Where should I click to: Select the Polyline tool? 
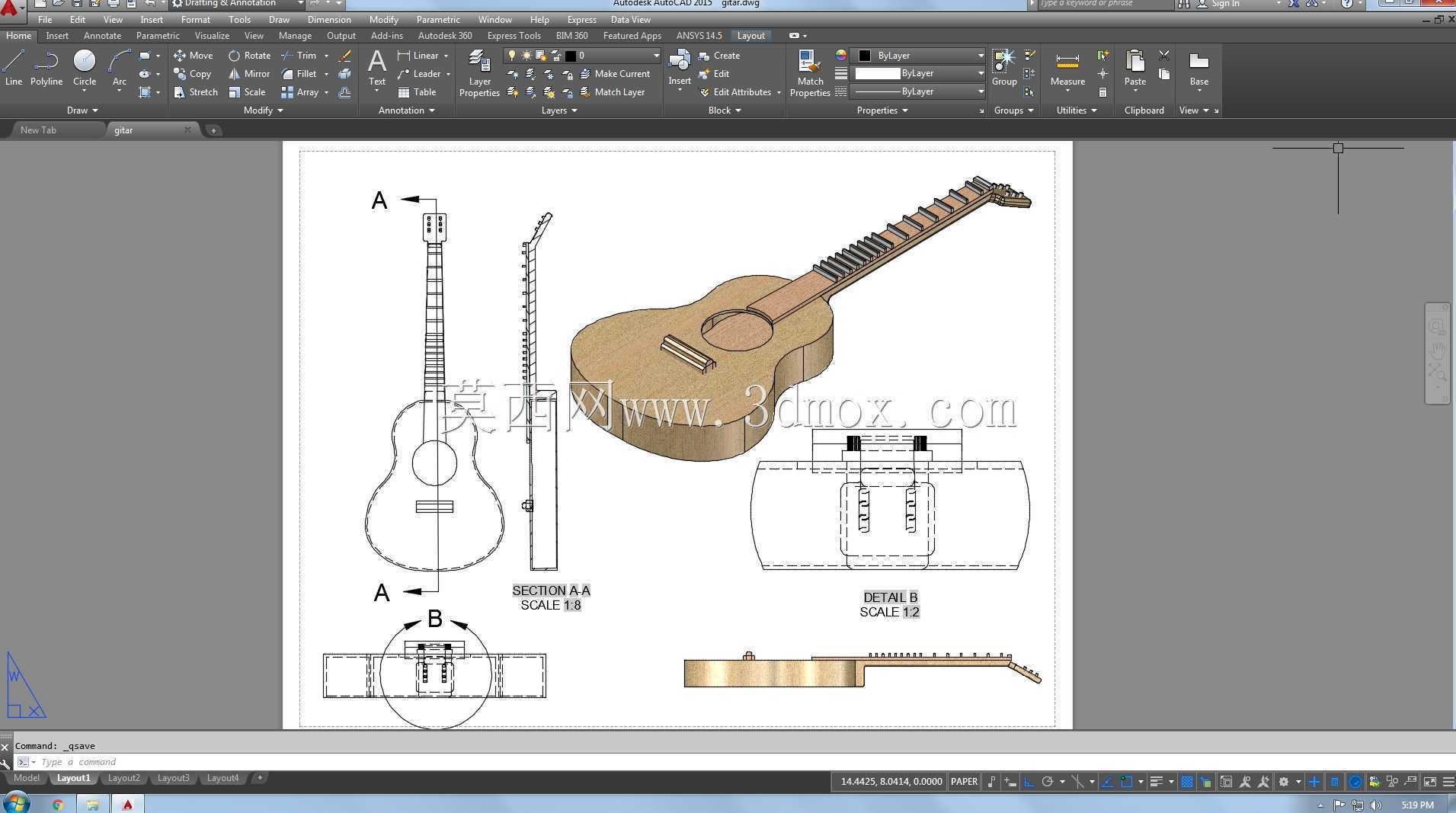click(46, 68)
